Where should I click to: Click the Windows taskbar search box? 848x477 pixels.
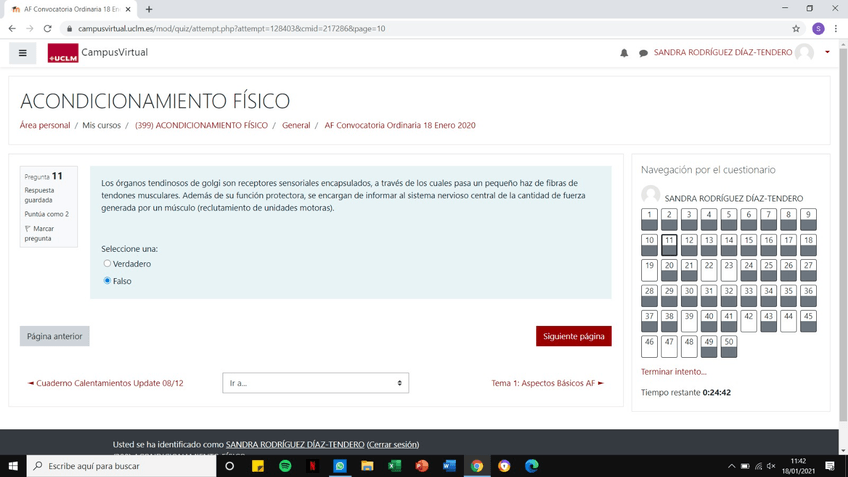(x=121, y=466)
